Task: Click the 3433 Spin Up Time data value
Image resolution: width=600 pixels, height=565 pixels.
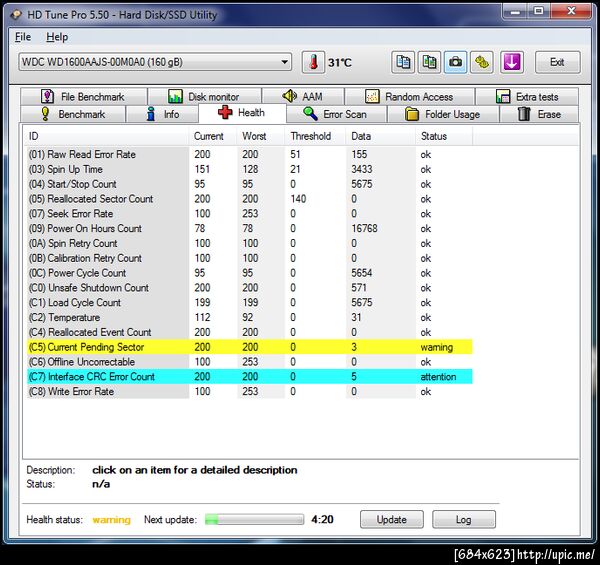Action: click(x=362, y=169)
